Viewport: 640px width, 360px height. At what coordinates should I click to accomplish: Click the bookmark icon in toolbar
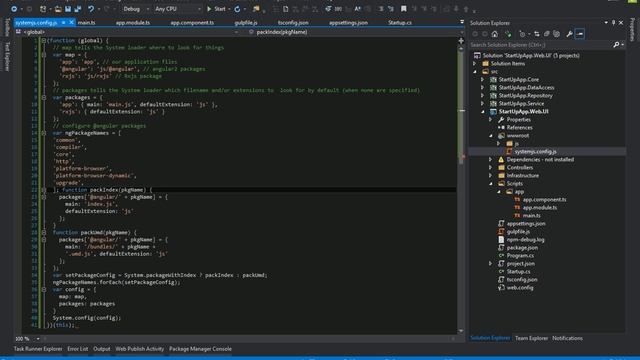(403, 9)
